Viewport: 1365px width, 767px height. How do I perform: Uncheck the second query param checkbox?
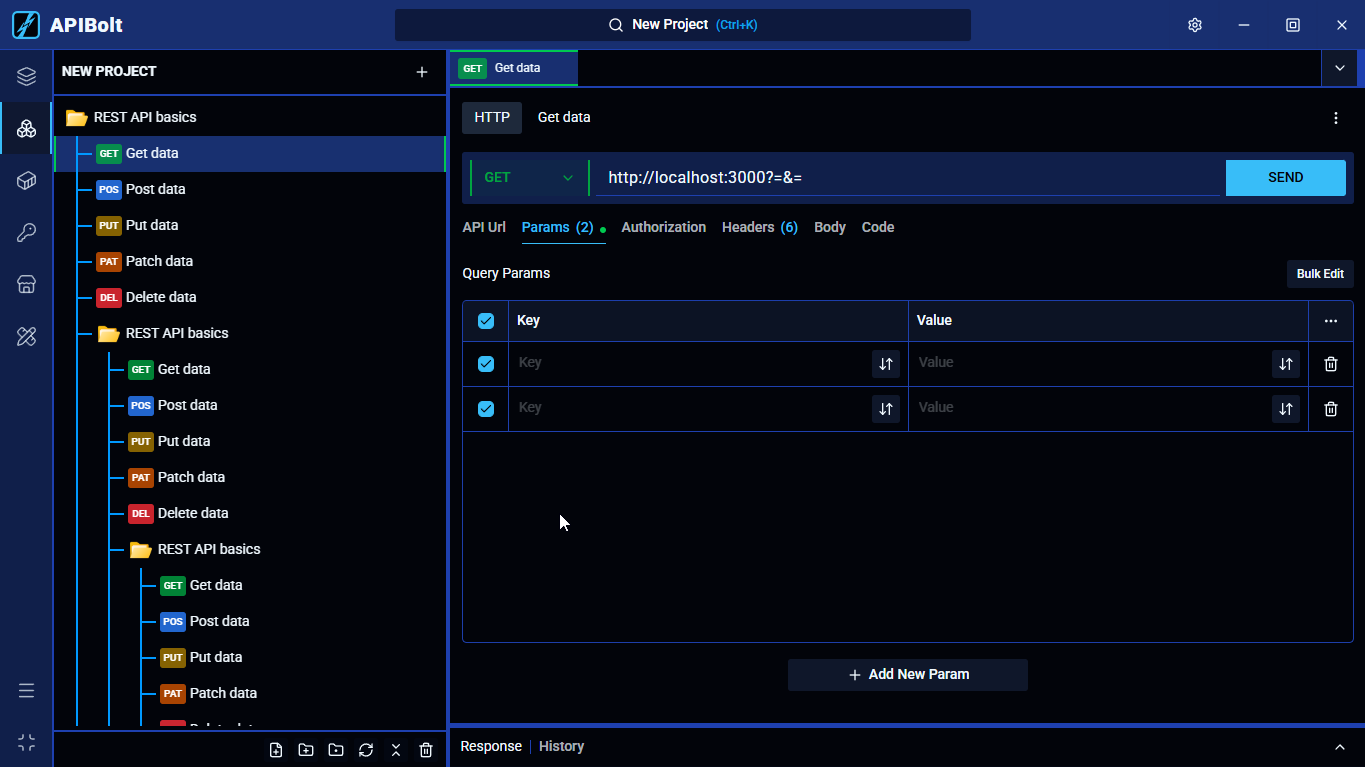click(x=486, y=409)
